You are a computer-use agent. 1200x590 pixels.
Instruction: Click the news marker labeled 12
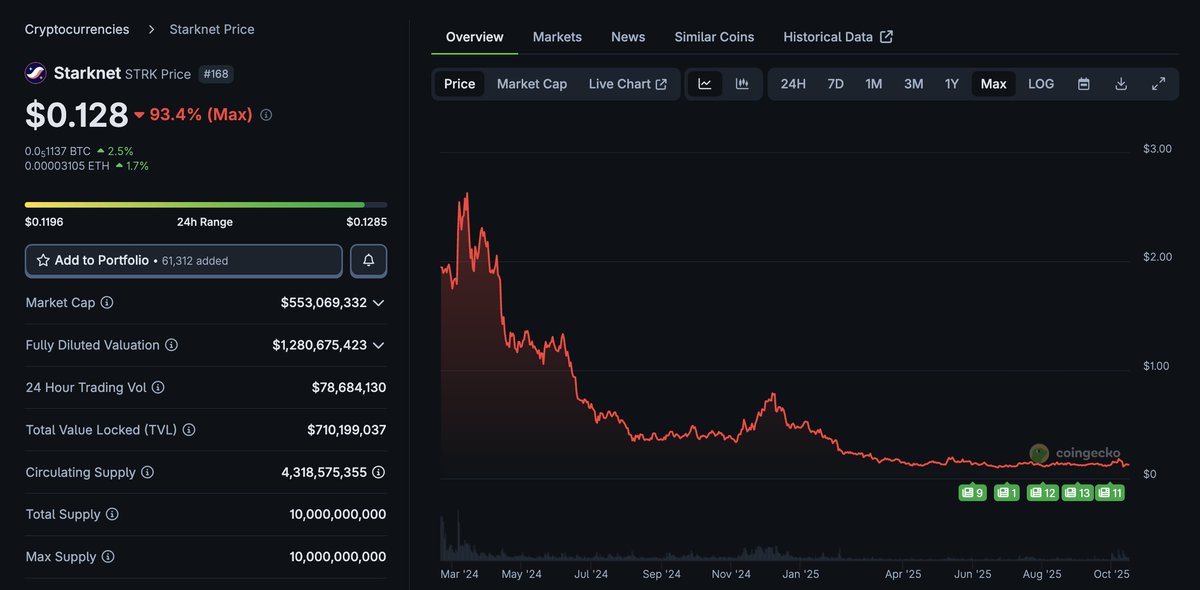1042,492
